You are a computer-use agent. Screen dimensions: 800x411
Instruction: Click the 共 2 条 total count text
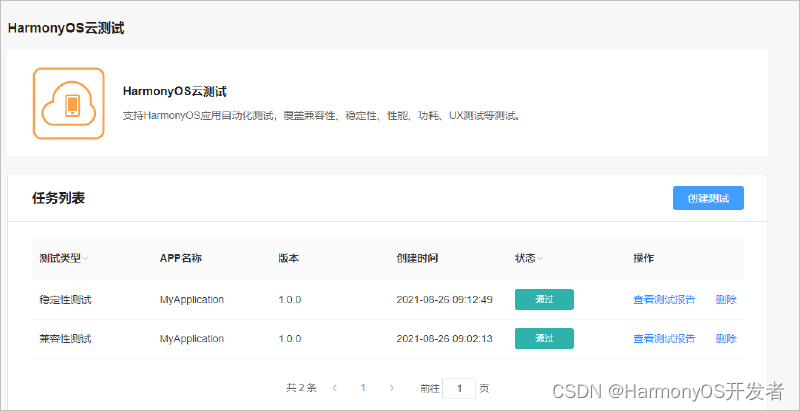point(302,388)
